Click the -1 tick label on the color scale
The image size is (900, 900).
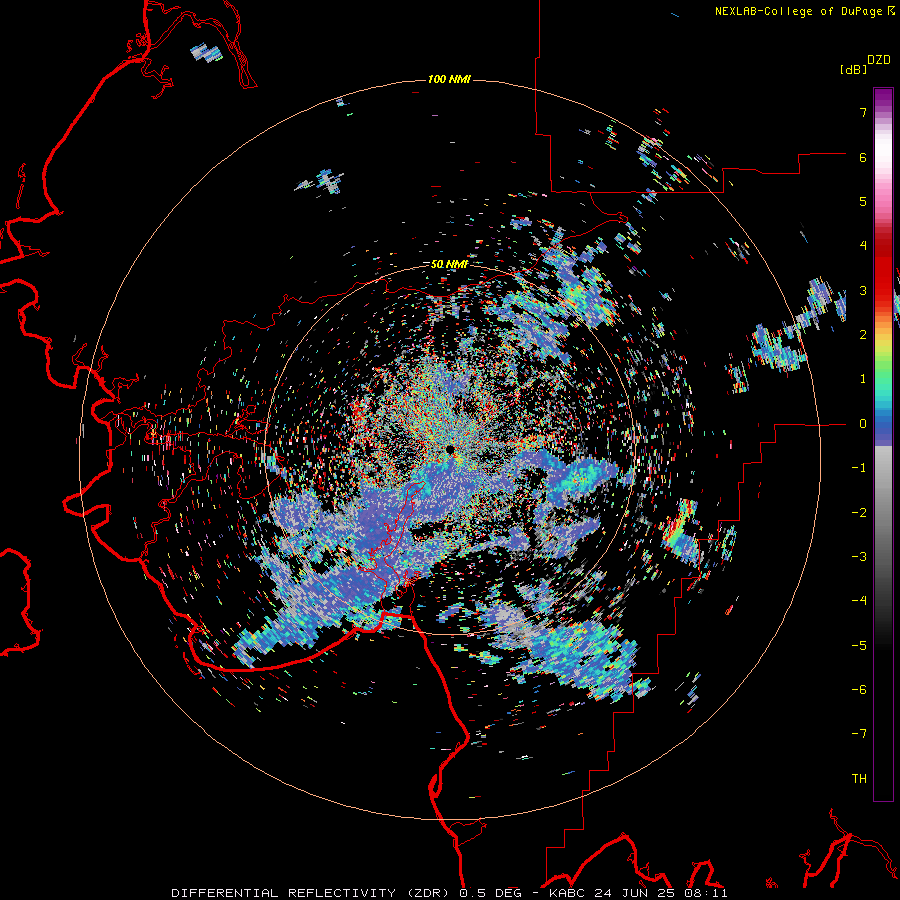click(859, 468)
